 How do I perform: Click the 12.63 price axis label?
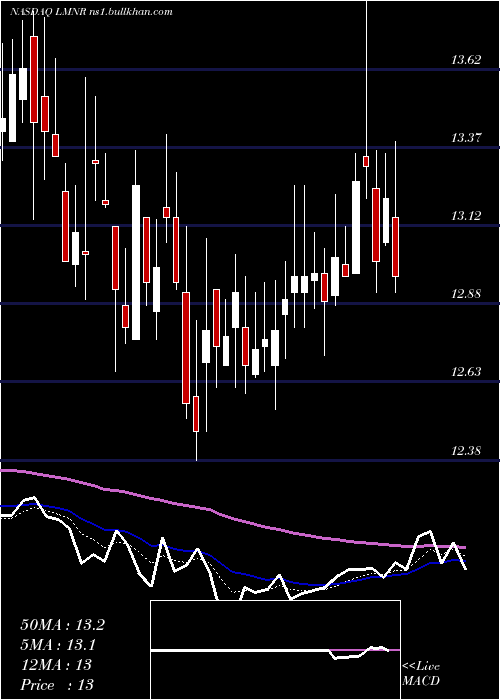[466, 372]
